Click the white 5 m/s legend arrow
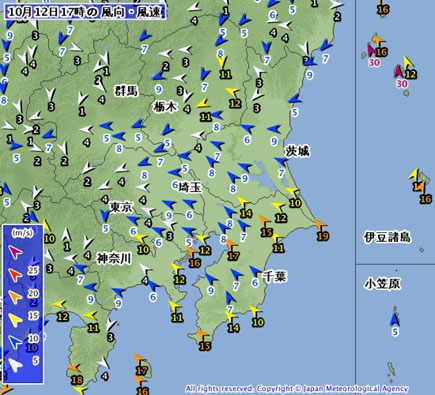The height and width of the screenshot is (395, 435). pos(15,365)
